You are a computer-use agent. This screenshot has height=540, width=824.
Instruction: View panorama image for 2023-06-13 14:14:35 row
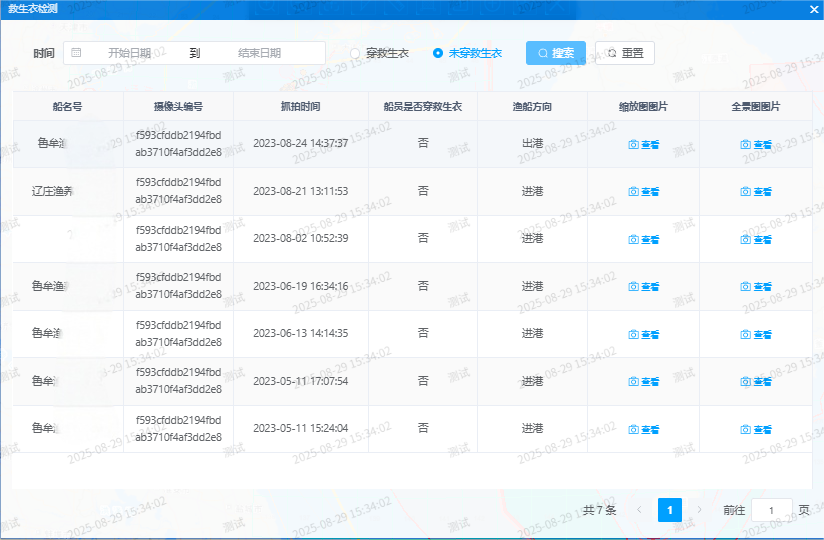click(x=756, y=334)
